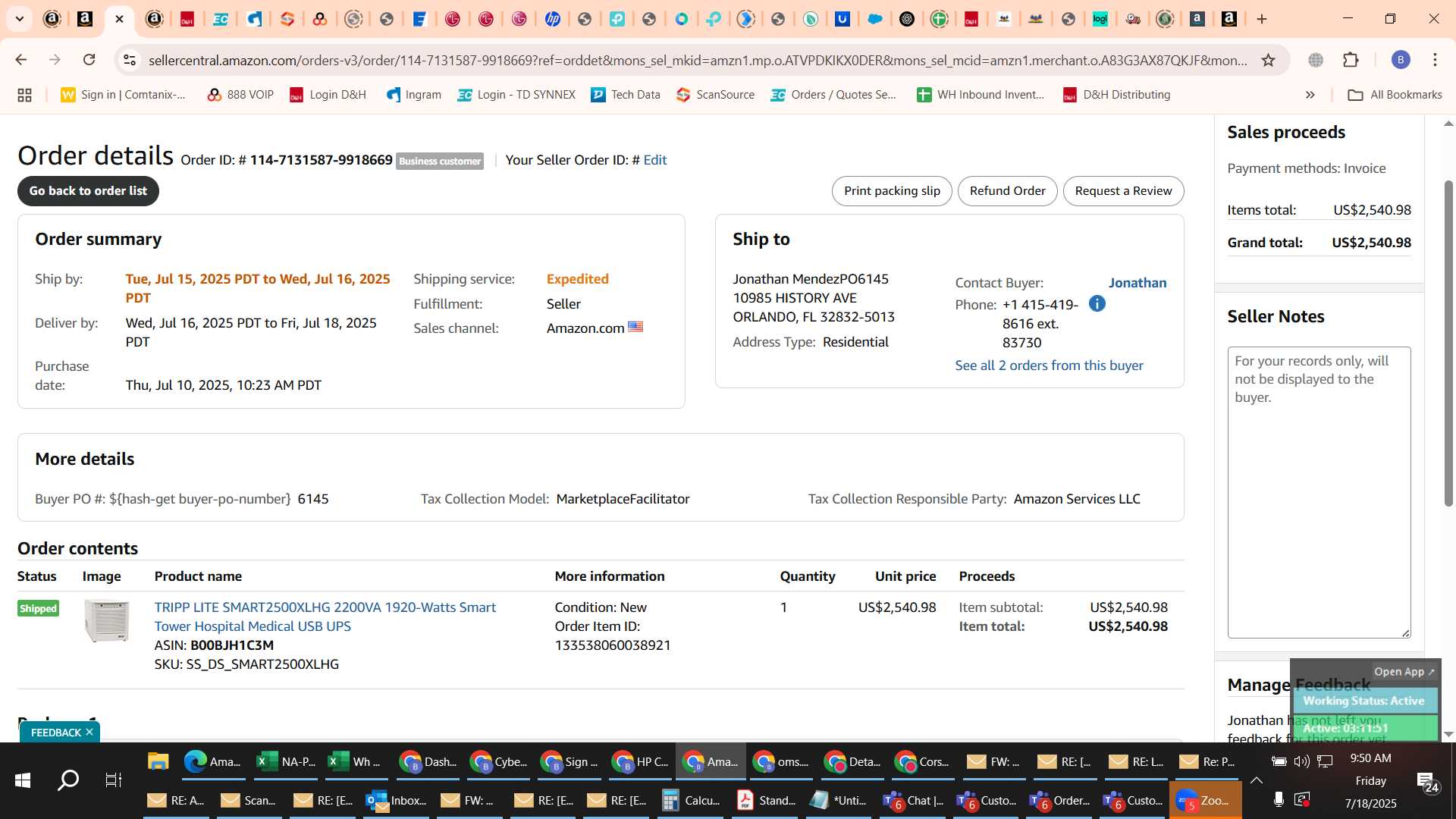Click the page vertical scrollbar
1456x819 pixels.
pos(1448,344)
